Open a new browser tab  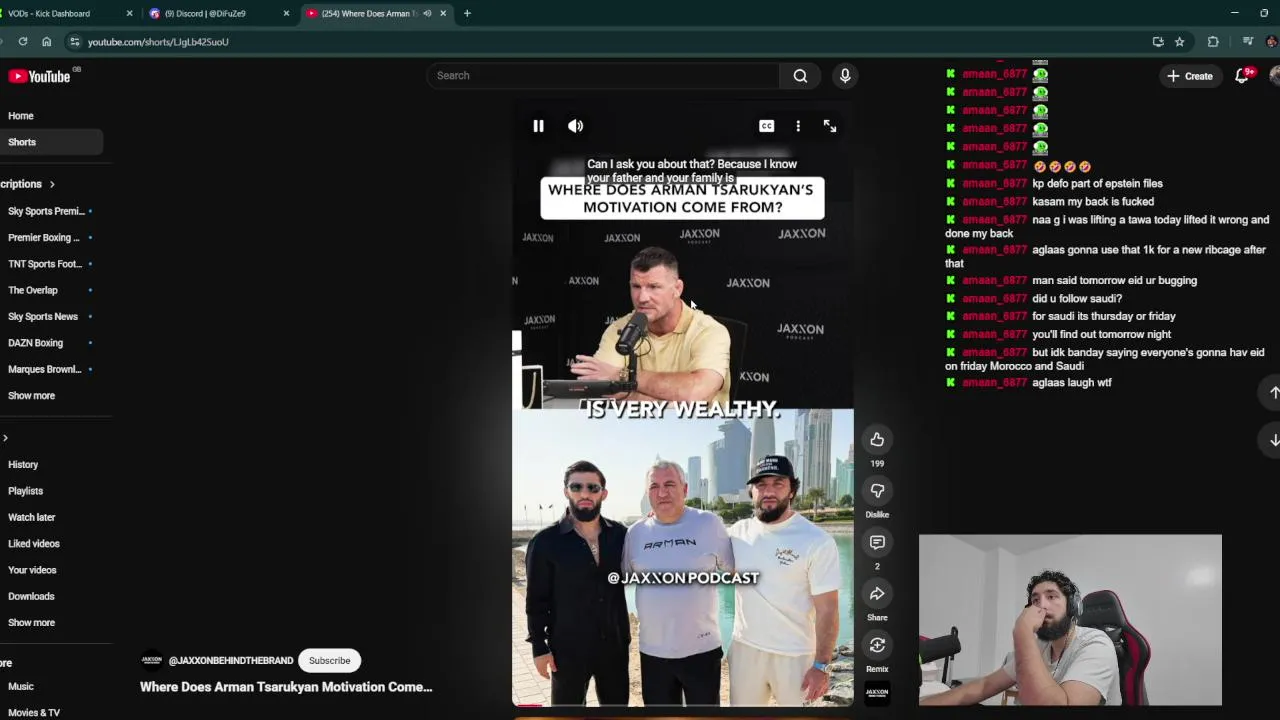click(467, 14)
